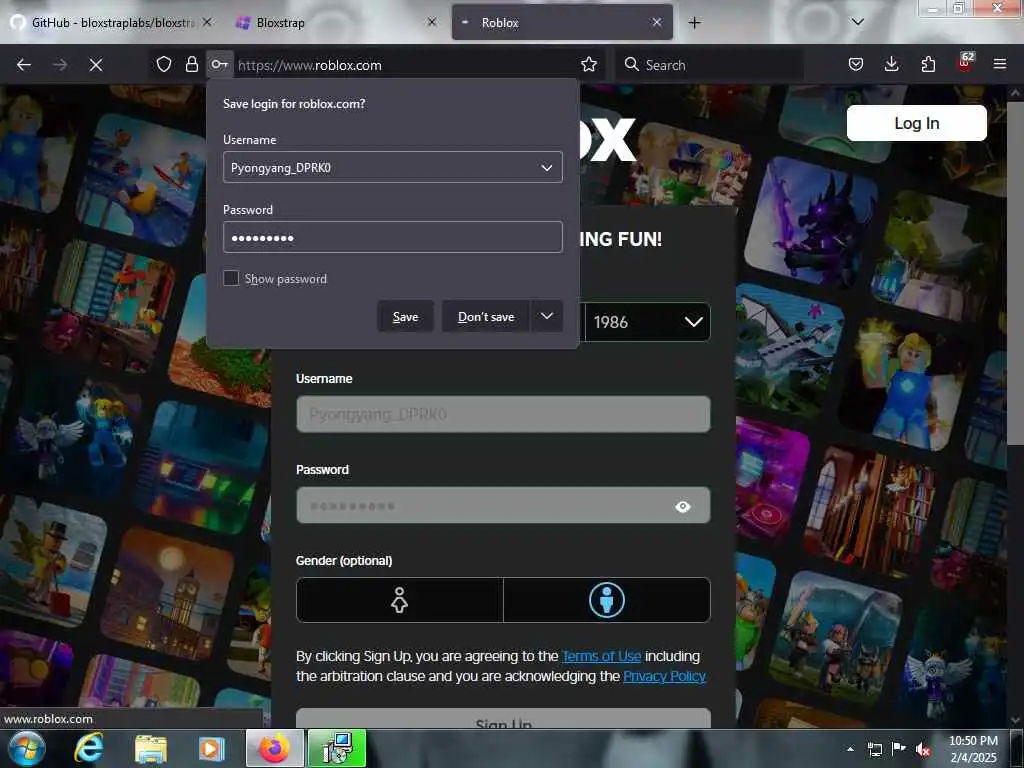Open the Privacy Policy link

click(x=664, y=676)
